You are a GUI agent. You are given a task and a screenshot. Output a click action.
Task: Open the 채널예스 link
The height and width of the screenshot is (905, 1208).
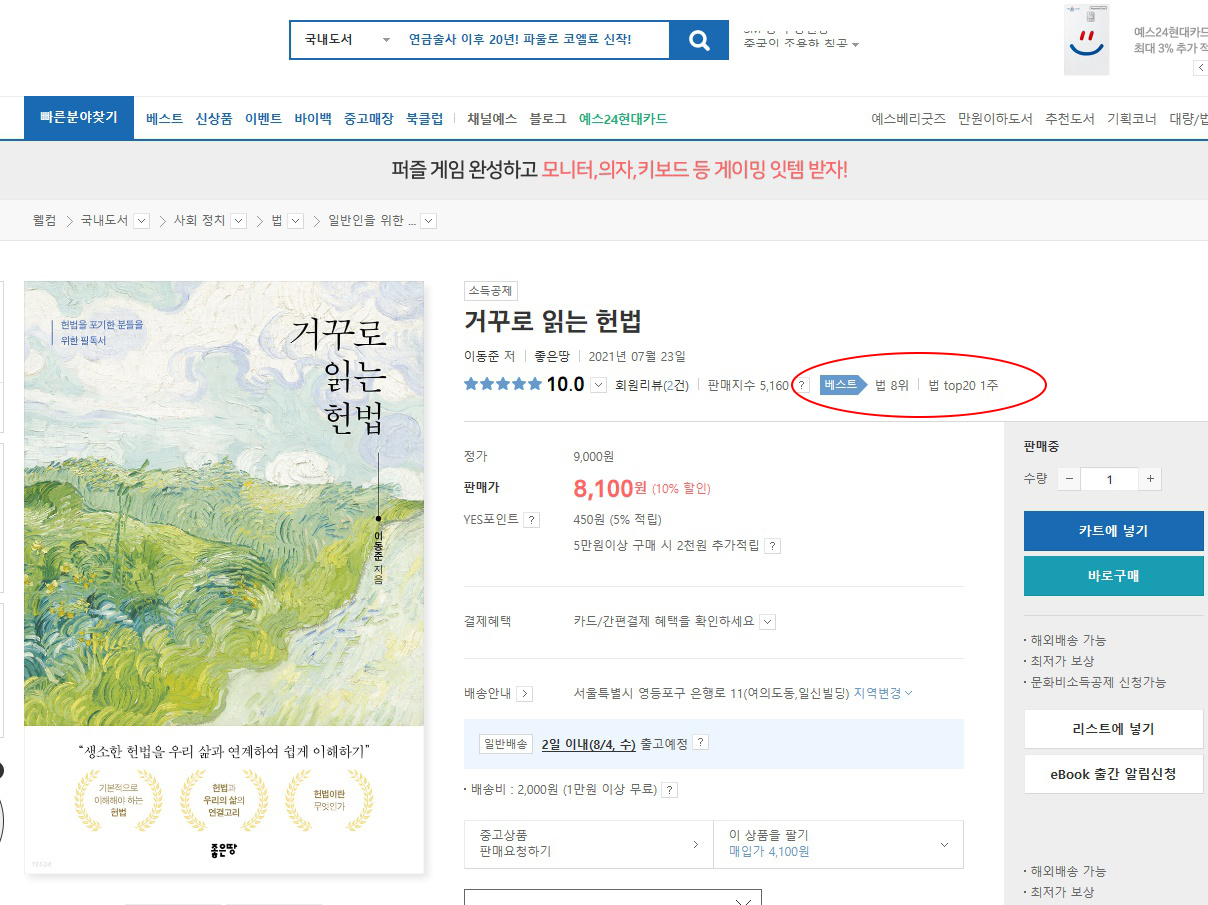(492, 118)
